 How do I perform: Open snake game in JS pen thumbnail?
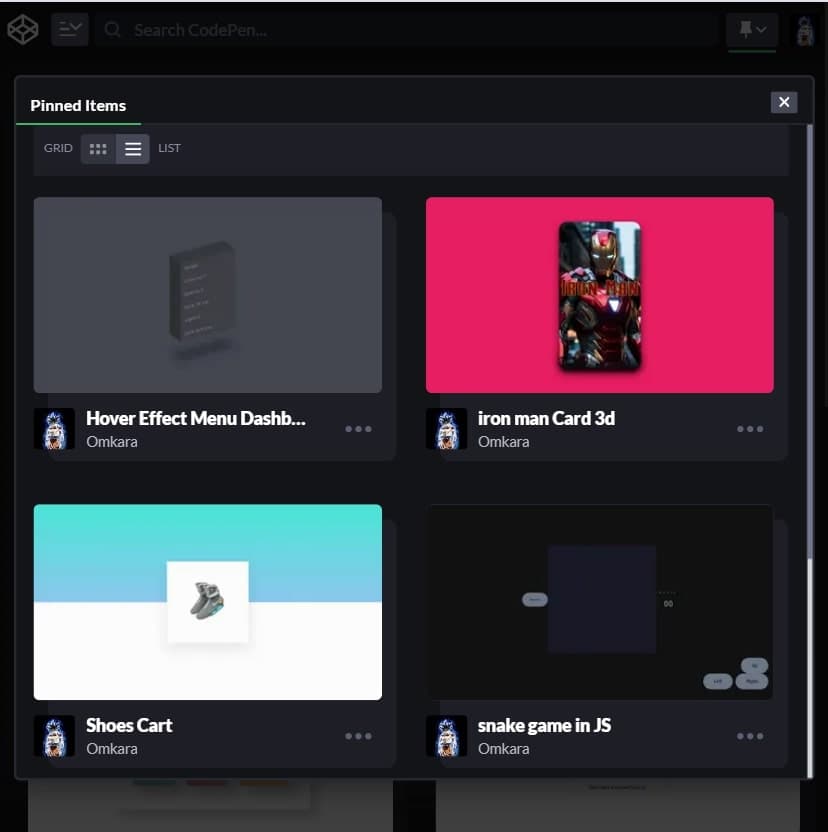599,602
